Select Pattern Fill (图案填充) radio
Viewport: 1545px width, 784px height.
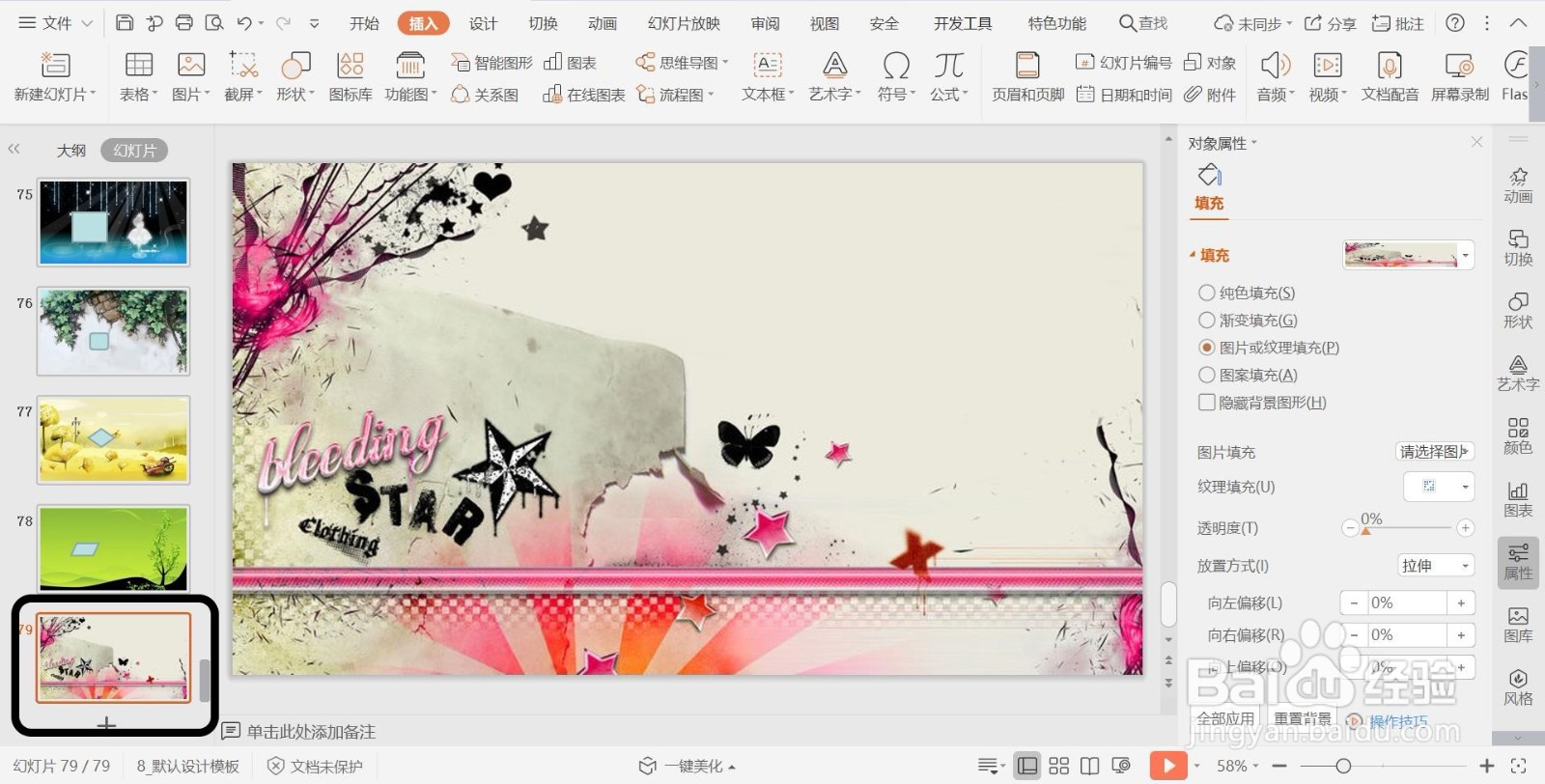1206,375
